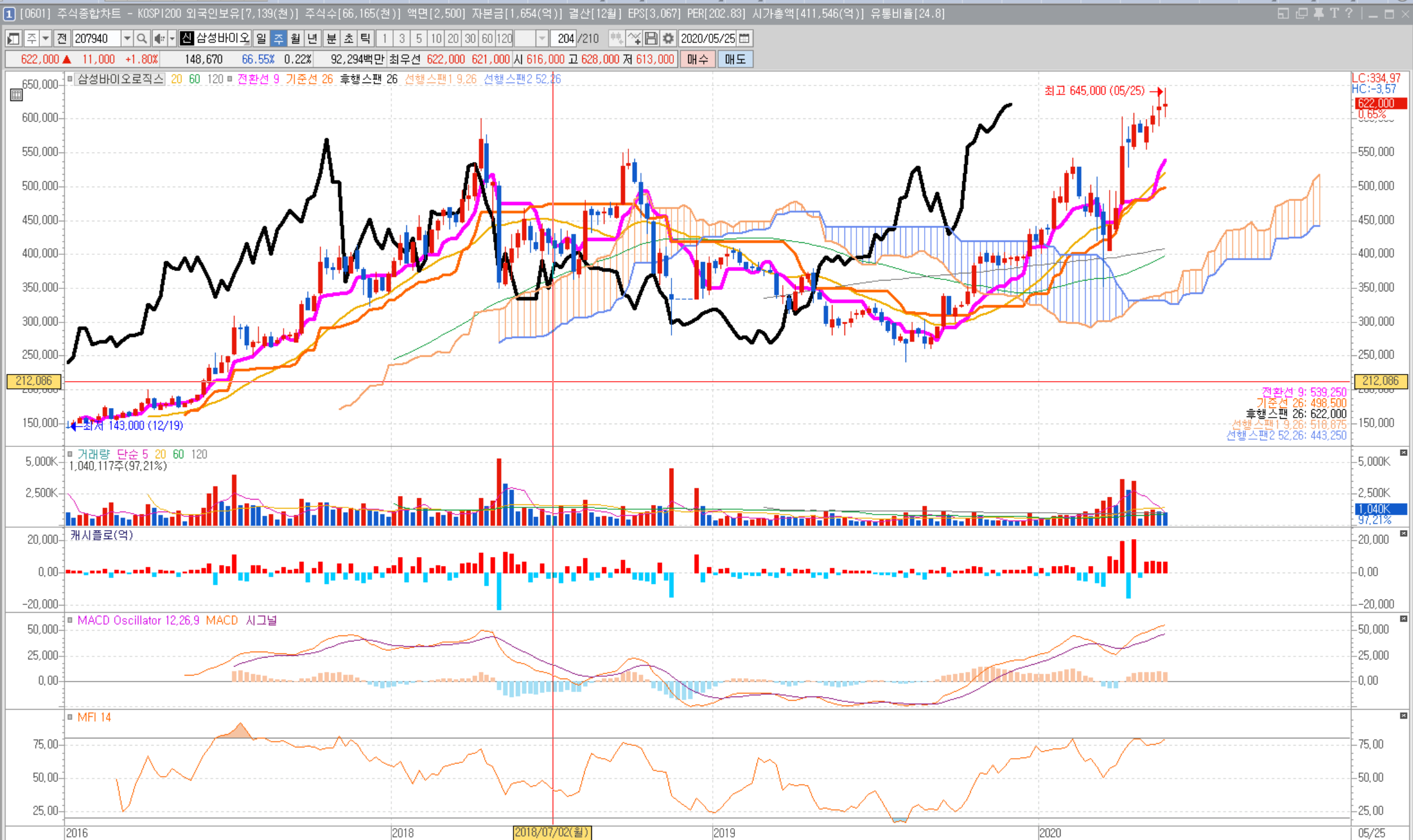1413x840 pixels.
Task: Click the stock search magnifier icon
Action: [x=142, y=39]
